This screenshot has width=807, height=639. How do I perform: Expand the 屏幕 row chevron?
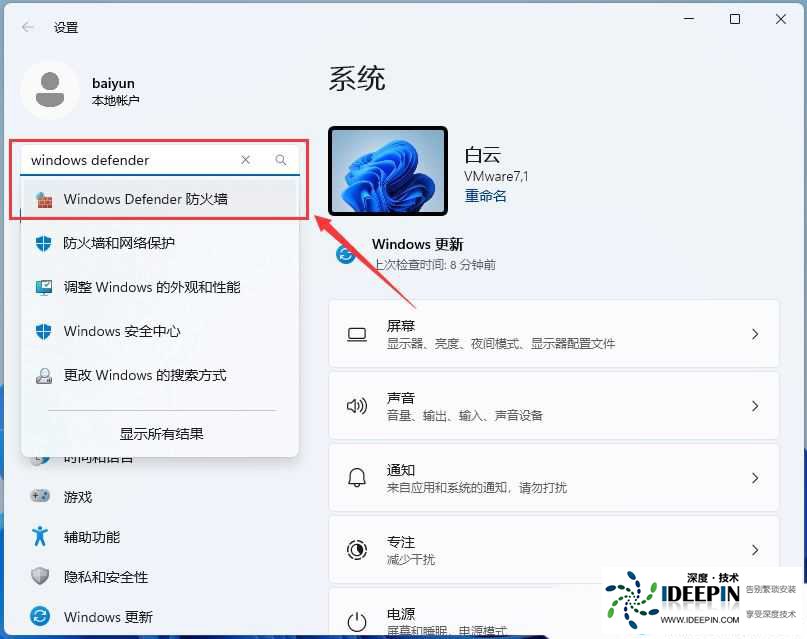pos(755,334)
